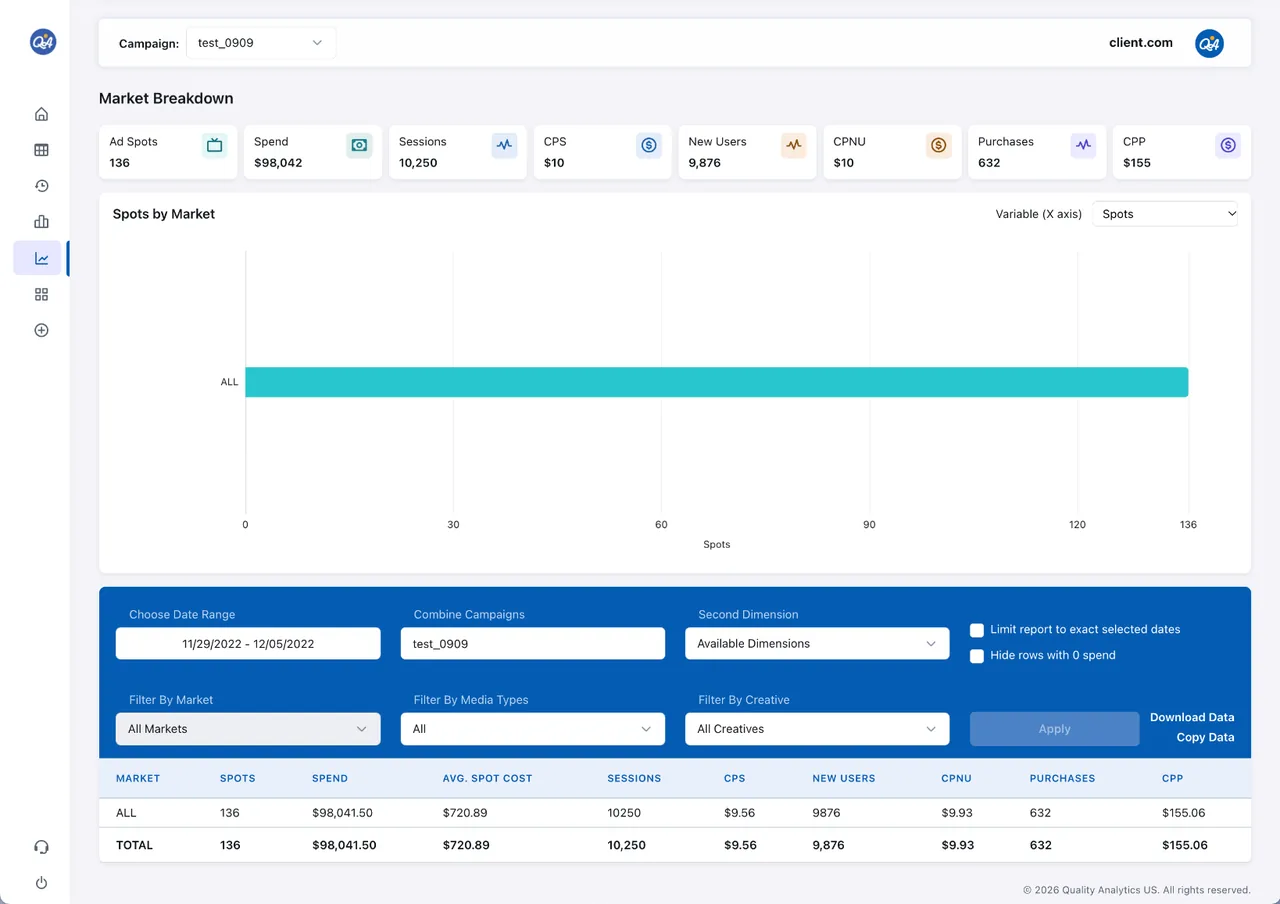Open the headset support icon
The height and width of the screenshot is (904, 1280).
[41, 847]
